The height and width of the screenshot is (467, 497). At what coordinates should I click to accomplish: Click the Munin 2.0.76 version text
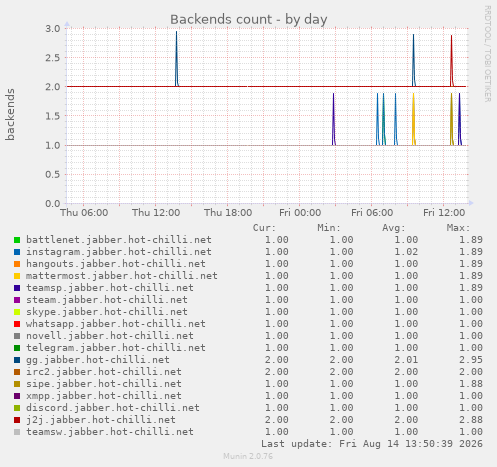click(x=248, y=456)
